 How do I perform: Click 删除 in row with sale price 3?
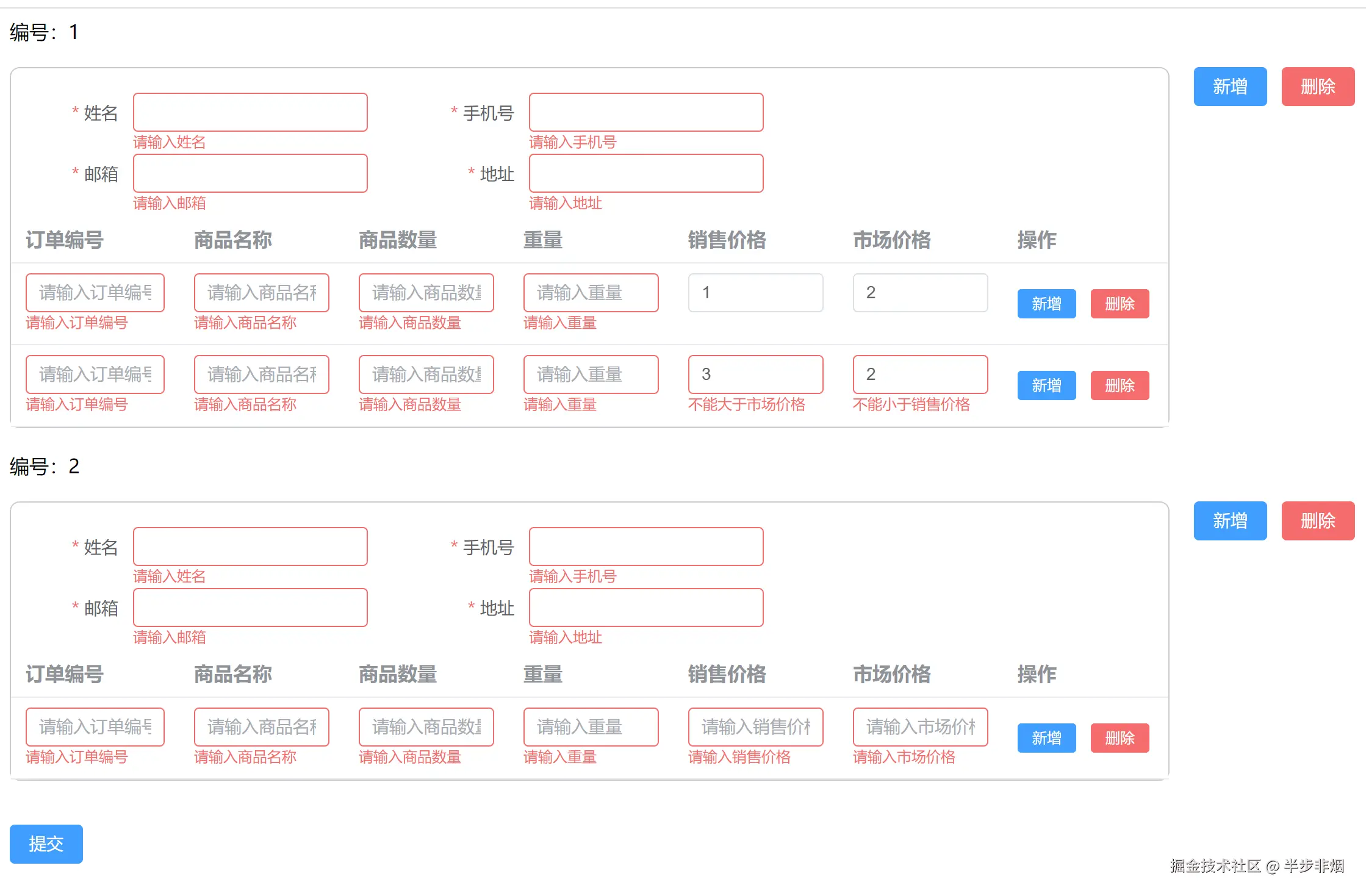pos(1119,385)
